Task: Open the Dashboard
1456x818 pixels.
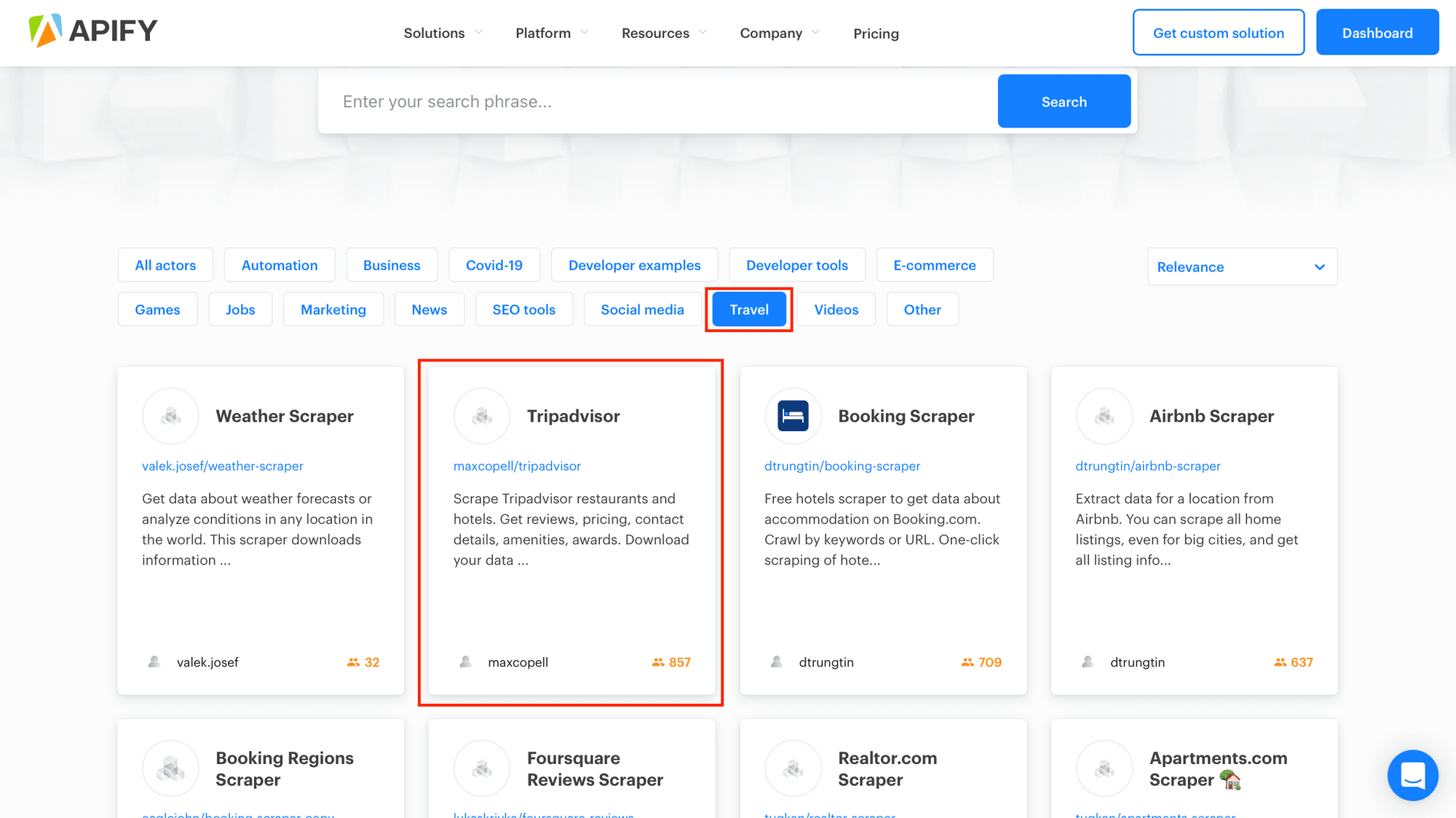Action: click(x=1377, y=33)
